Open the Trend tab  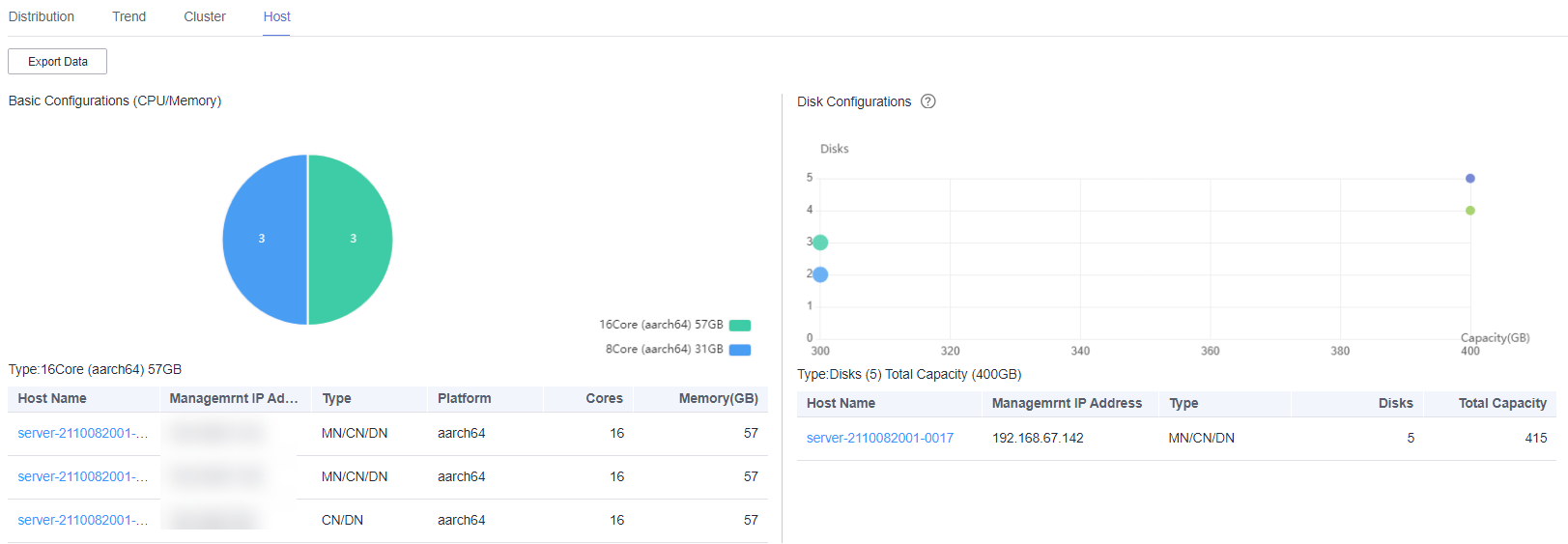(128, 16)
